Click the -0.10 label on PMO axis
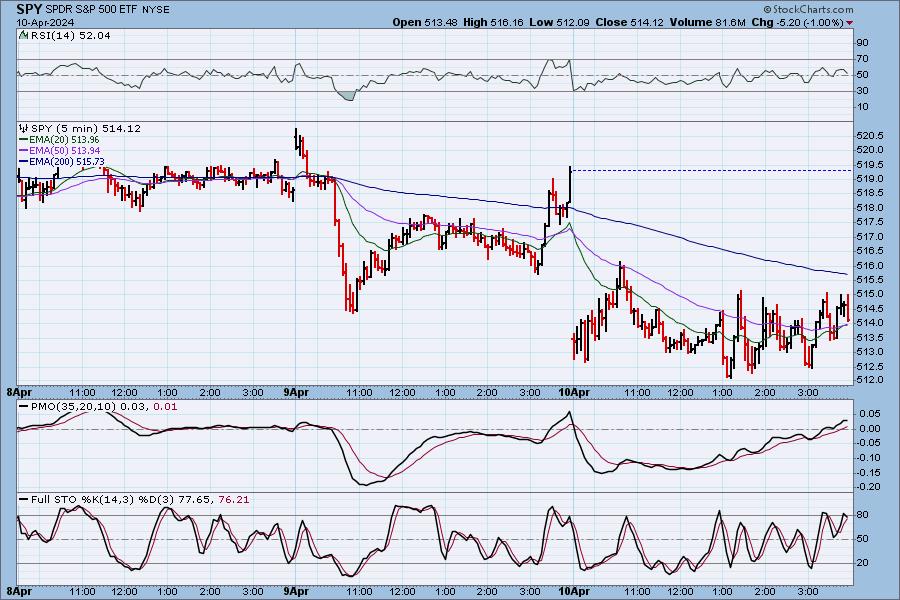 (x=868, y=458)
